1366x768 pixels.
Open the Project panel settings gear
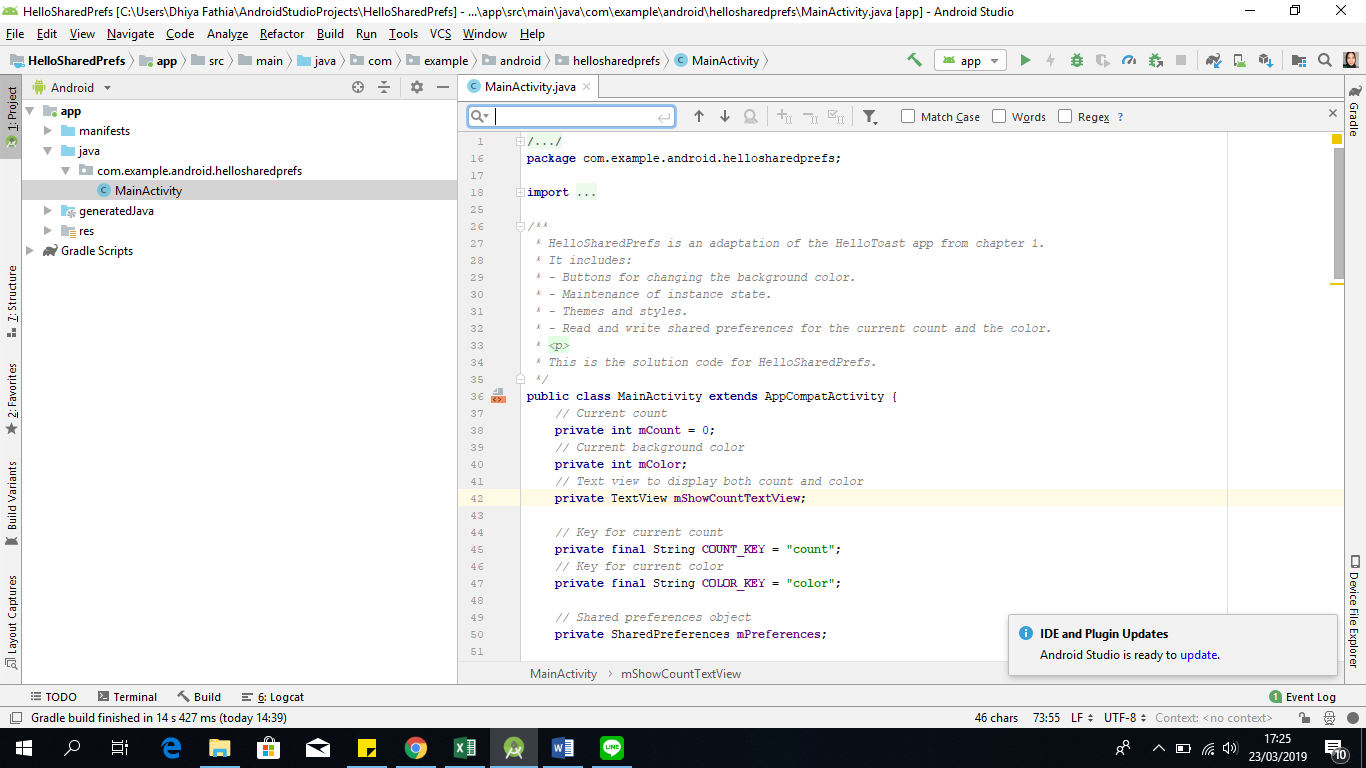pos(416,87)
